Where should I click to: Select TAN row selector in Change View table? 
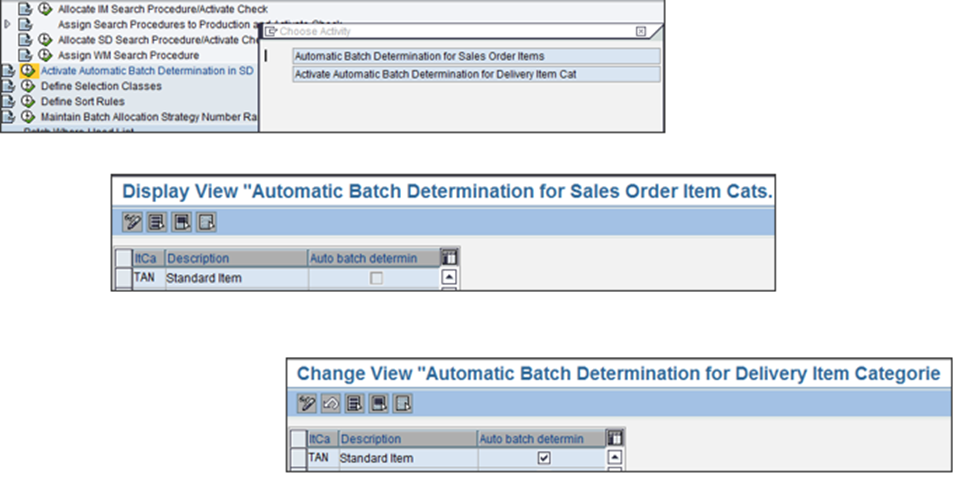click(x=299, y=458)
